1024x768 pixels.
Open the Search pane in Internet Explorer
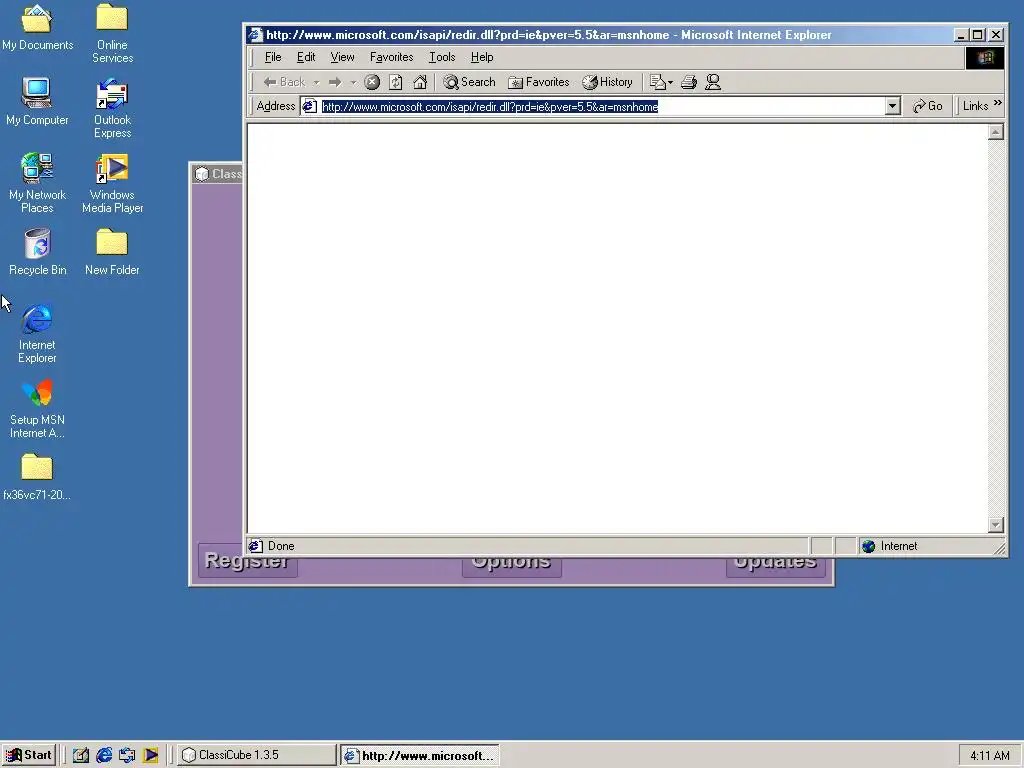[x=470, y=82]
